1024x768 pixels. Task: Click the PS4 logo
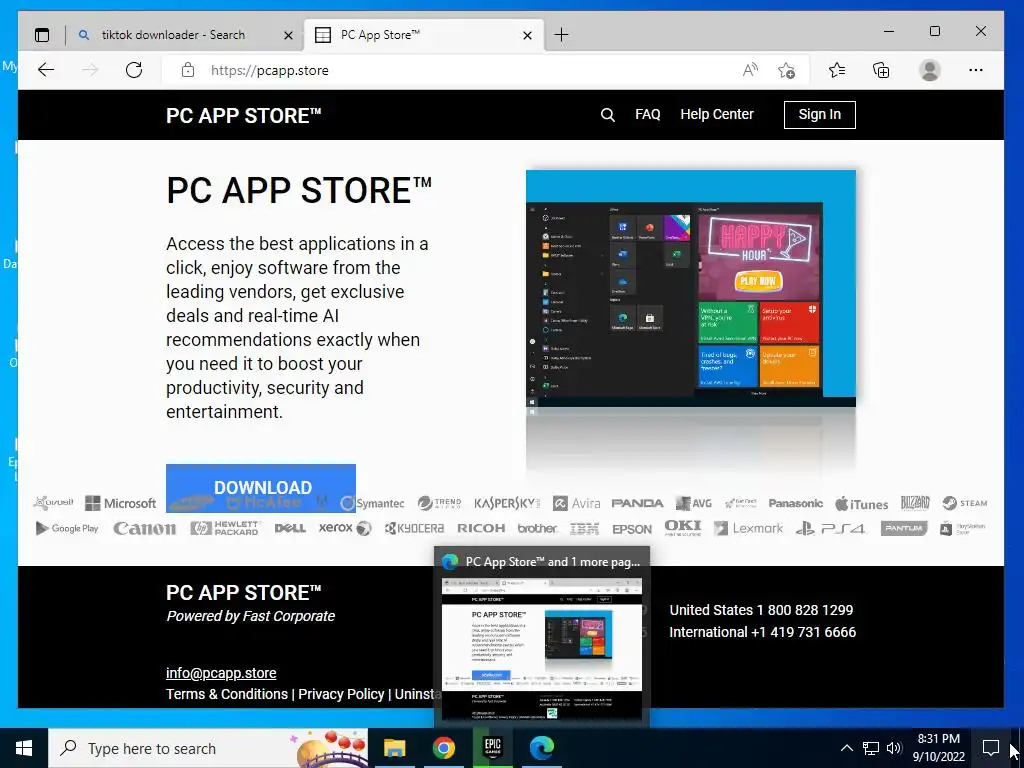[831, 528]
